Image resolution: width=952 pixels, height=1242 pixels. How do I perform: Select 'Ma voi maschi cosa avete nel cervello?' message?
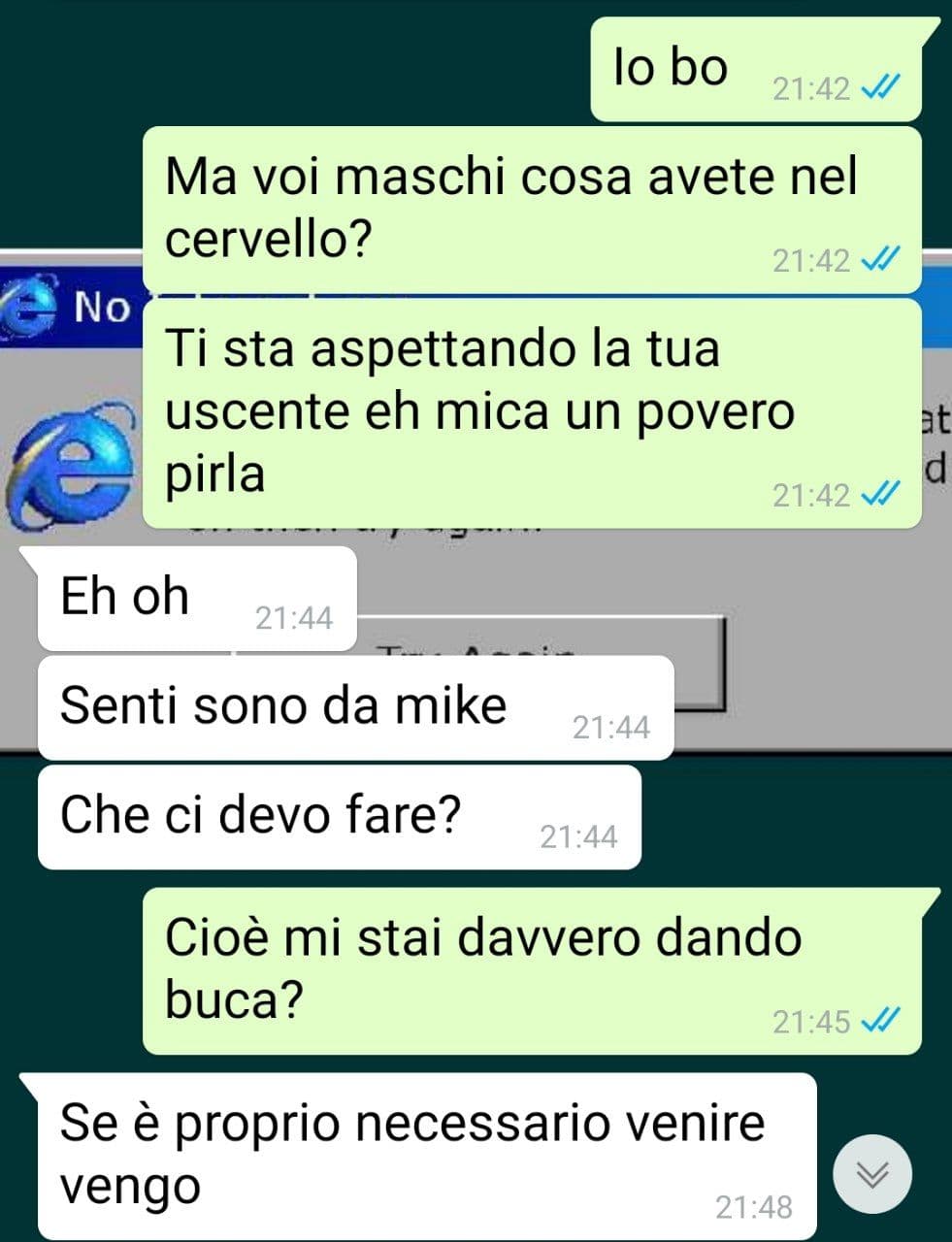click(x=532, y=210)
